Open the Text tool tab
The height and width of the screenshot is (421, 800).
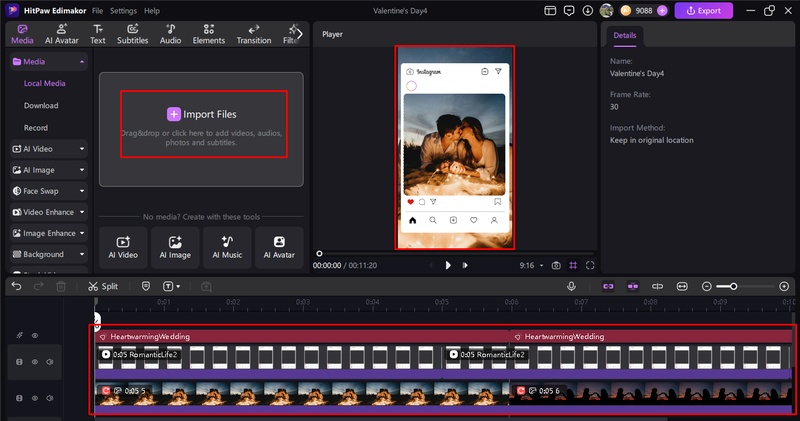97,34
